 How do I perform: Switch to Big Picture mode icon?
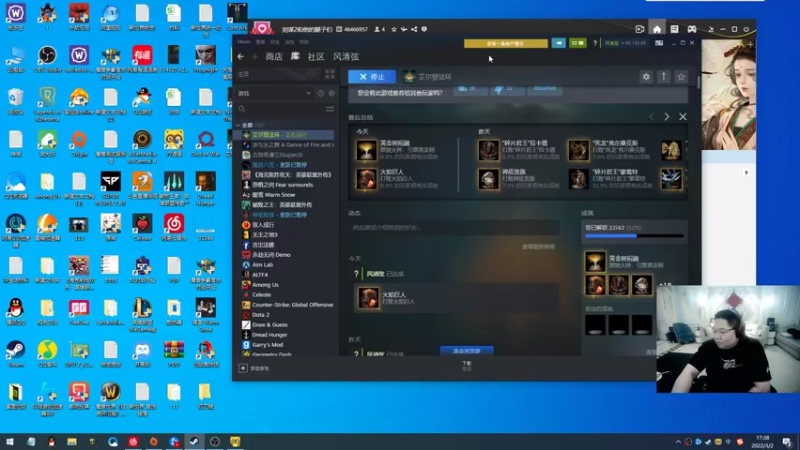(659, 43)
